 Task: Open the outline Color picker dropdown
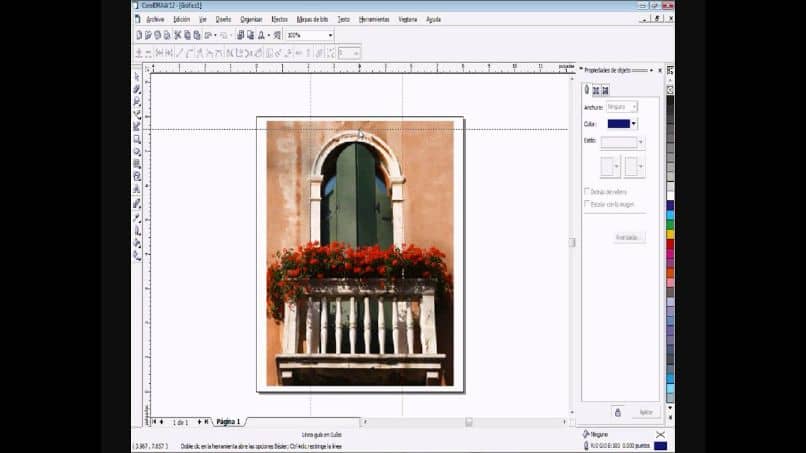click(634, 124)
